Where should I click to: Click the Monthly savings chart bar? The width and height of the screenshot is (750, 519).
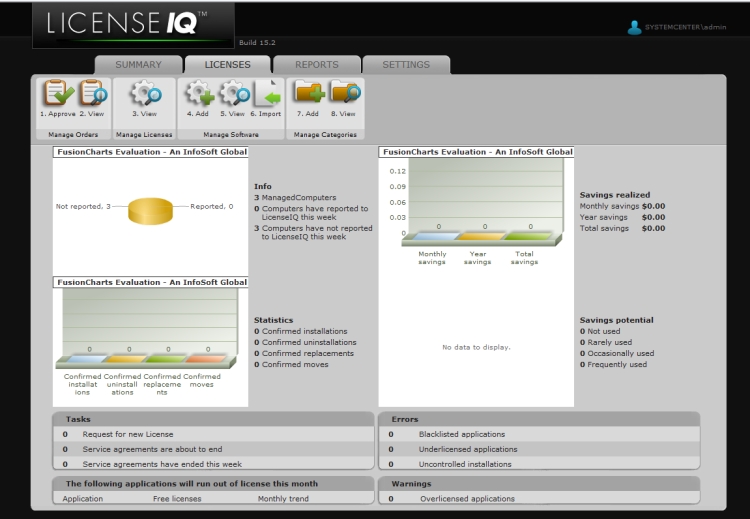point(435,236)
